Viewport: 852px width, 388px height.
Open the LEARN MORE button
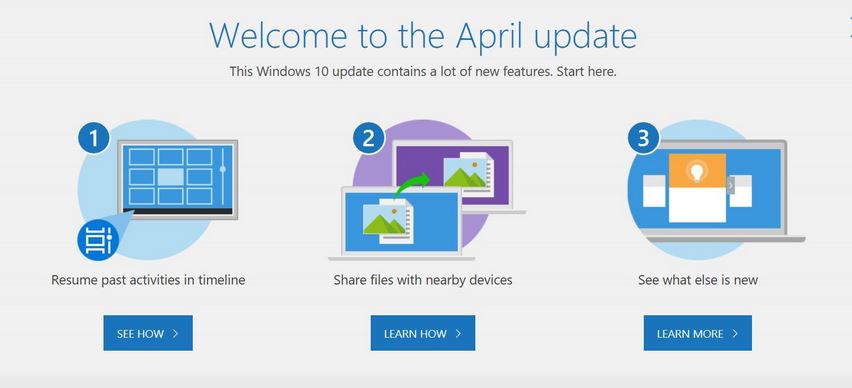click(x=698, y=333)
